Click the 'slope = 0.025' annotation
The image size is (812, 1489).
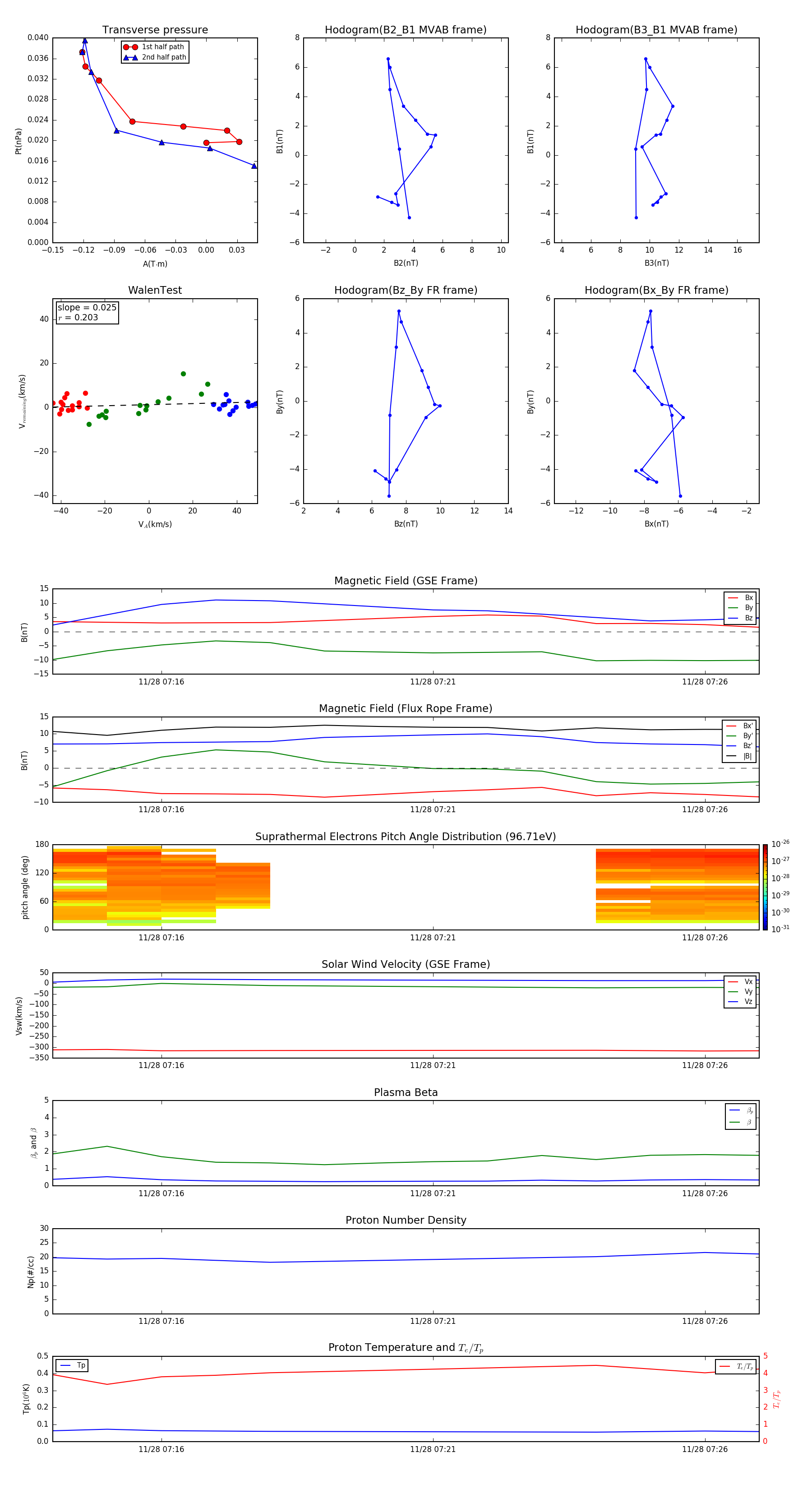point(87,308)
